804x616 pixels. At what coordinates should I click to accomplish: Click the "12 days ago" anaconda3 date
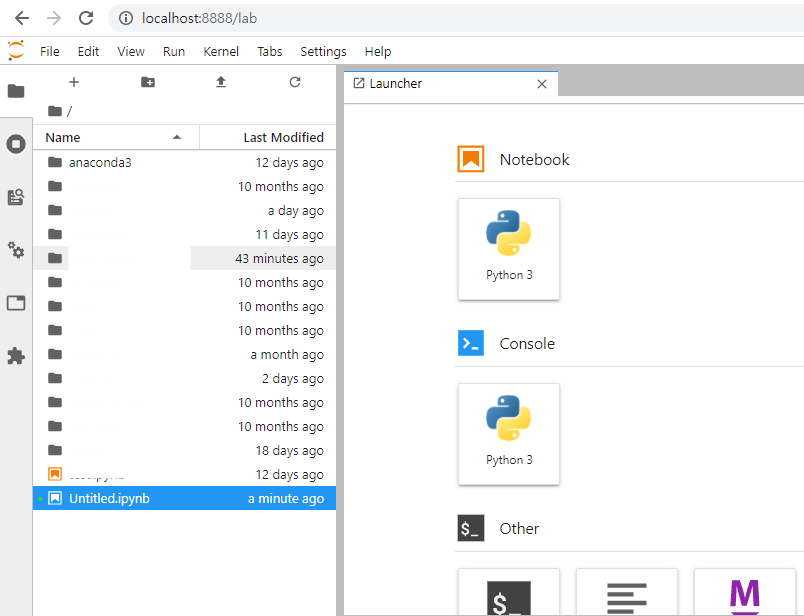pyautogui.click(x=290, y=163)
